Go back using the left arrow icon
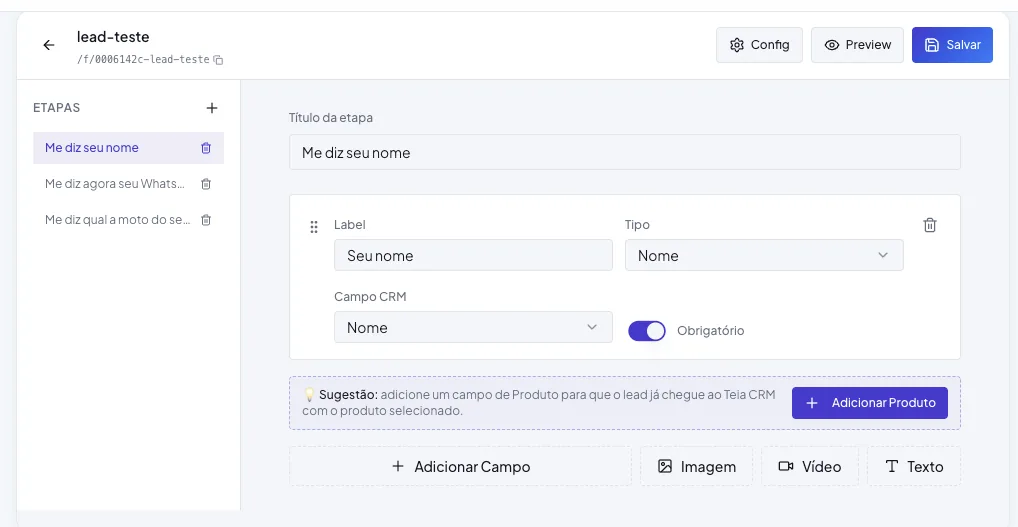The width and height of the screenshot is (1018, 527). click(49, 45)
